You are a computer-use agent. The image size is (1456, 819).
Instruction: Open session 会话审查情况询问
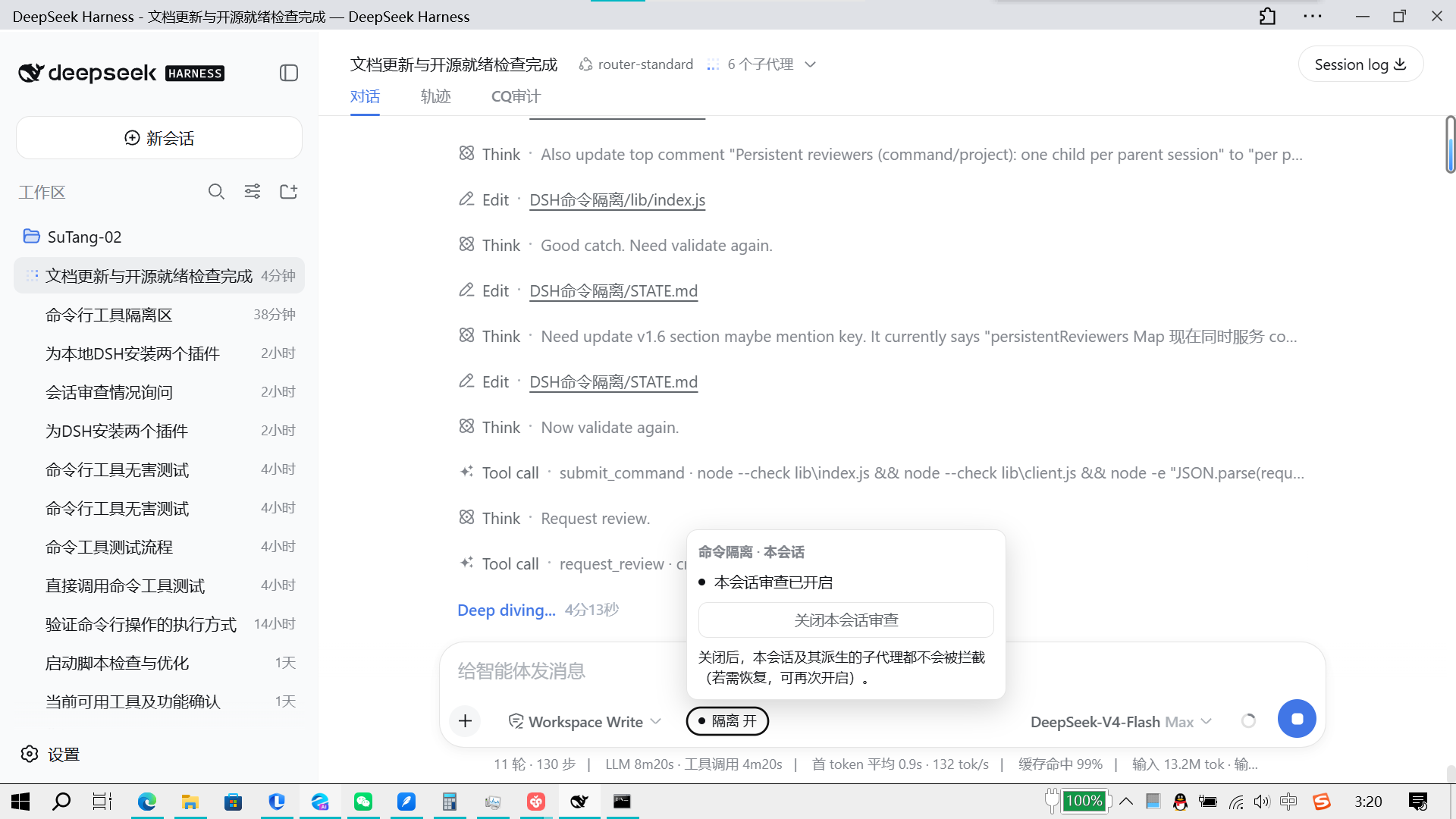[x=159, y=392]
